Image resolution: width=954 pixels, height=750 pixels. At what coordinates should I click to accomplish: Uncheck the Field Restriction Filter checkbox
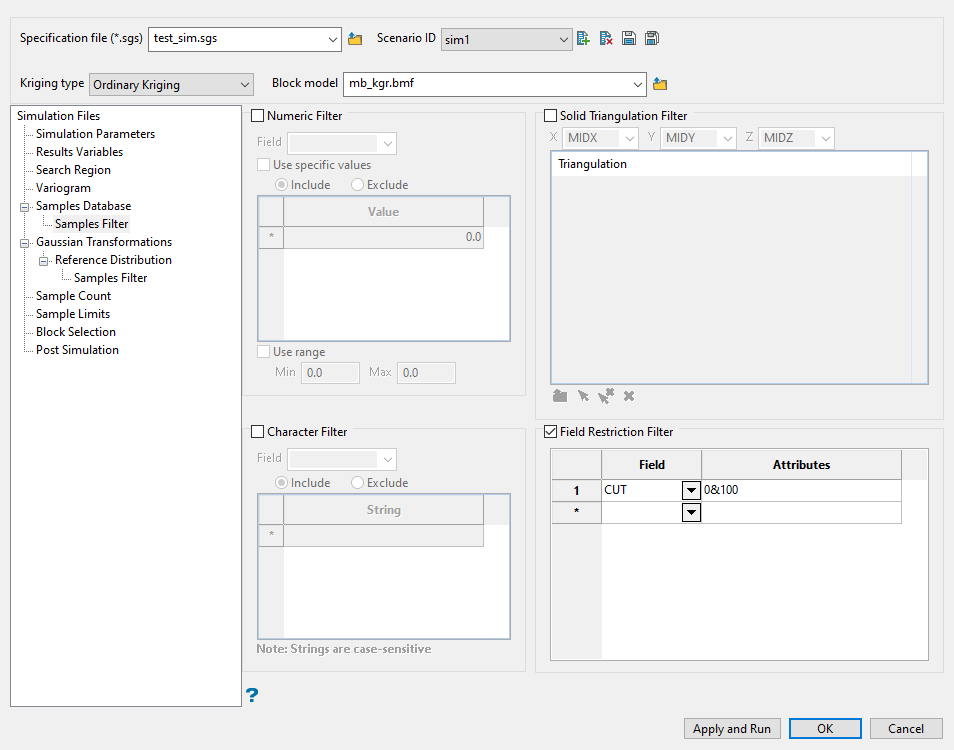click(x=551, y=432)
